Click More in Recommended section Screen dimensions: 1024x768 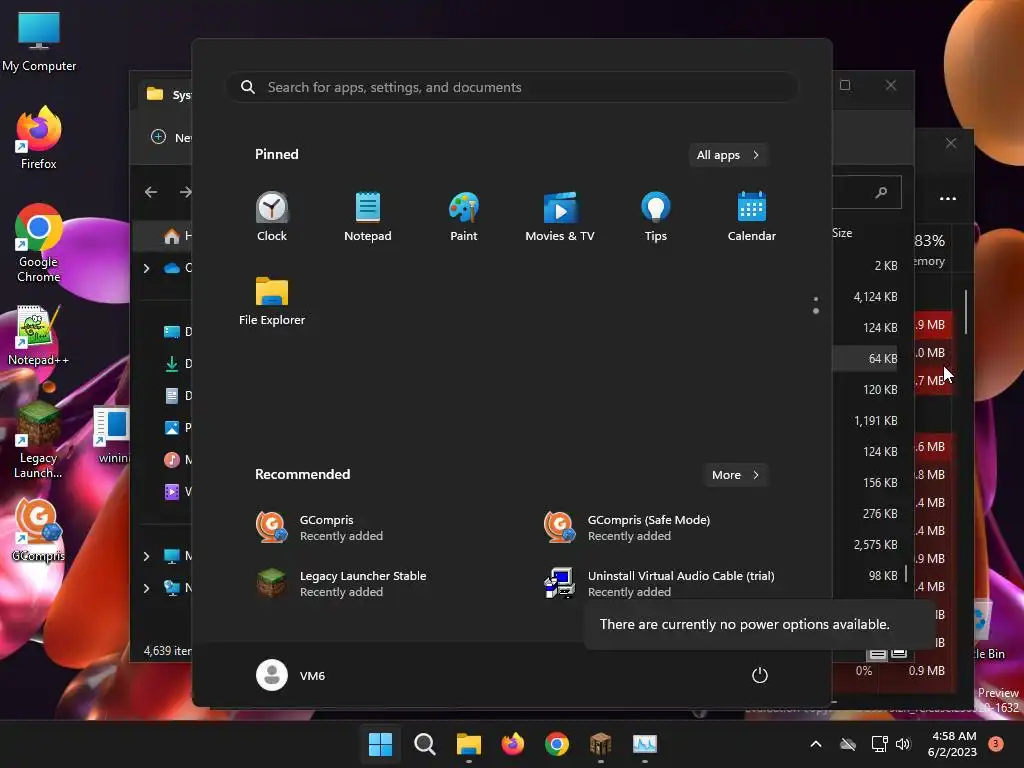click(735, 475)
